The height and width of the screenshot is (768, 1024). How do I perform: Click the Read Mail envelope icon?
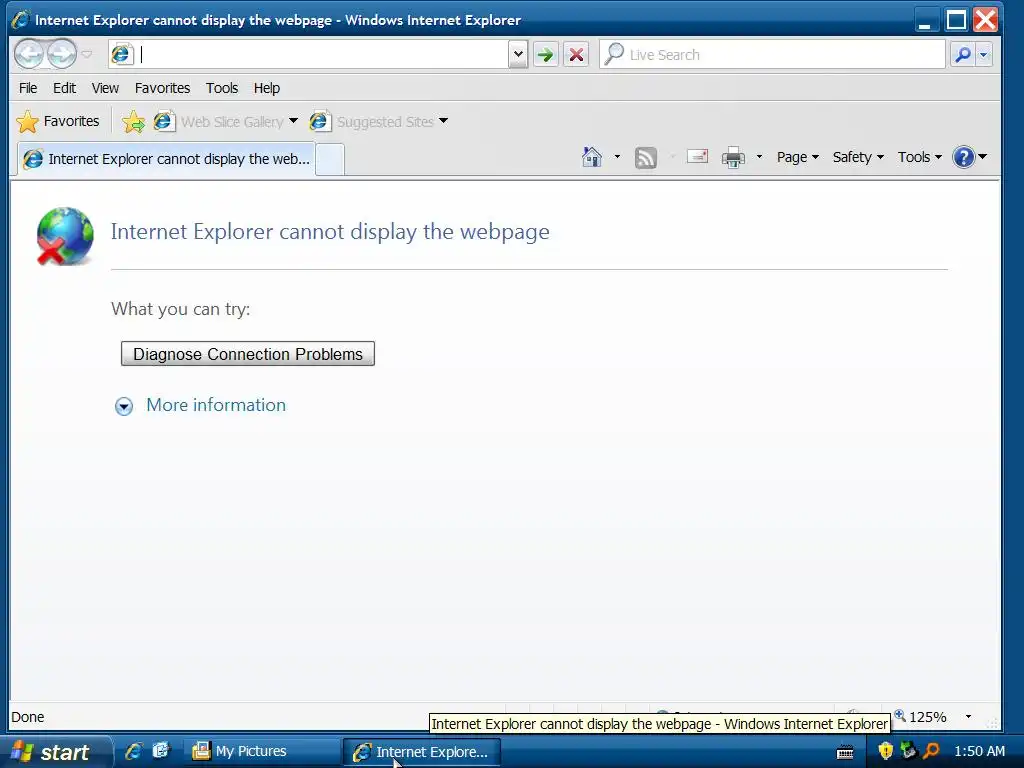coord(697,157)
